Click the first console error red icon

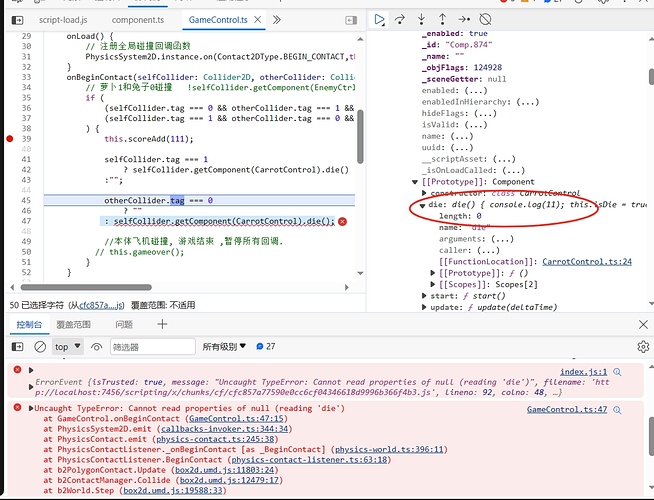click(x=18, y=369)
